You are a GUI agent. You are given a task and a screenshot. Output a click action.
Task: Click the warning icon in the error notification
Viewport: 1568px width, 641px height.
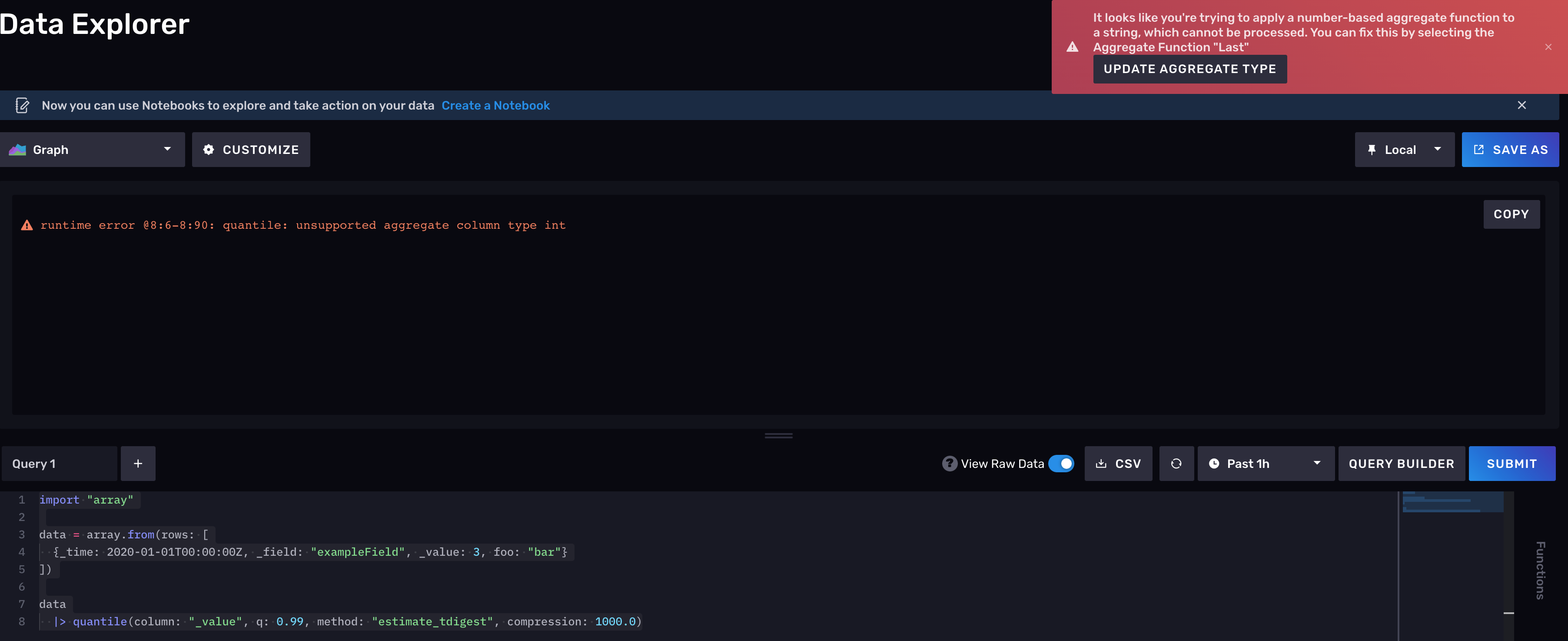point(1073,47)
